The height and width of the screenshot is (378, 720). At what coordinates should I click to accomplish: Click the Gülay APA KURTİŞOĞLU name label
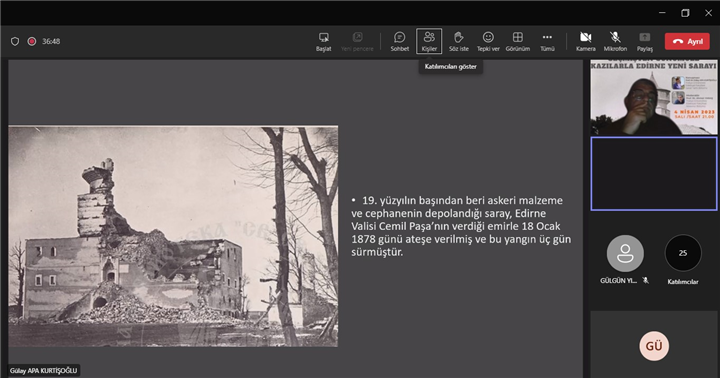click(x=44, y=371)
